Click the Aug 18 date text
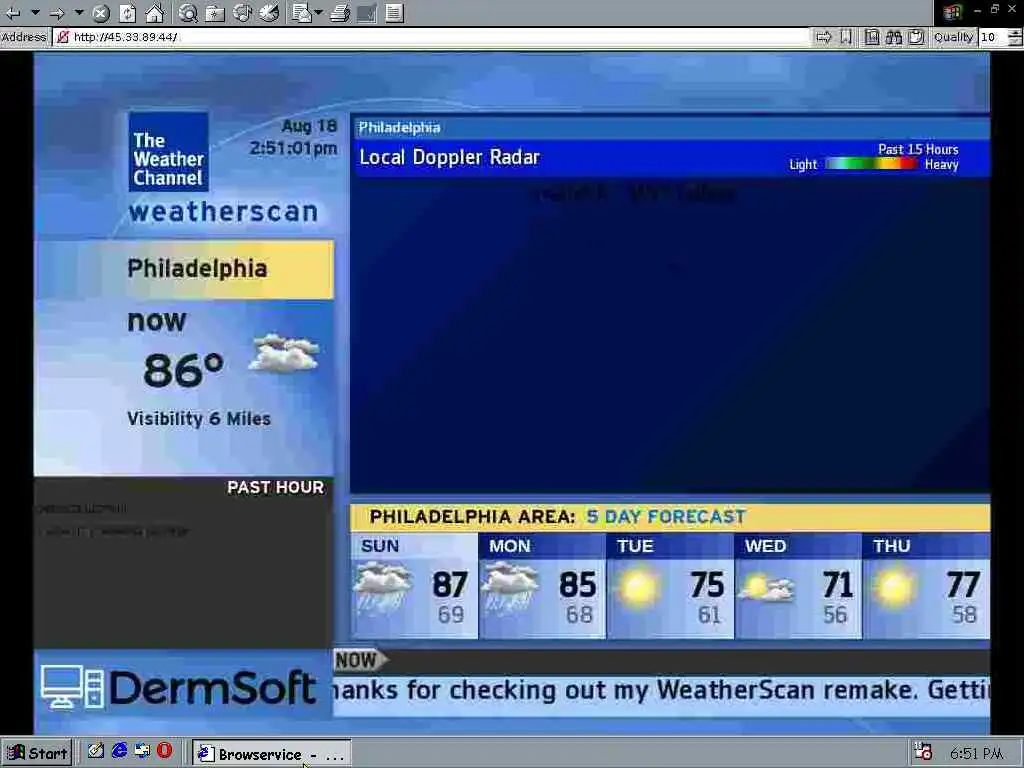Screen dimensions: 1024x768 click(x=310, y=126)
